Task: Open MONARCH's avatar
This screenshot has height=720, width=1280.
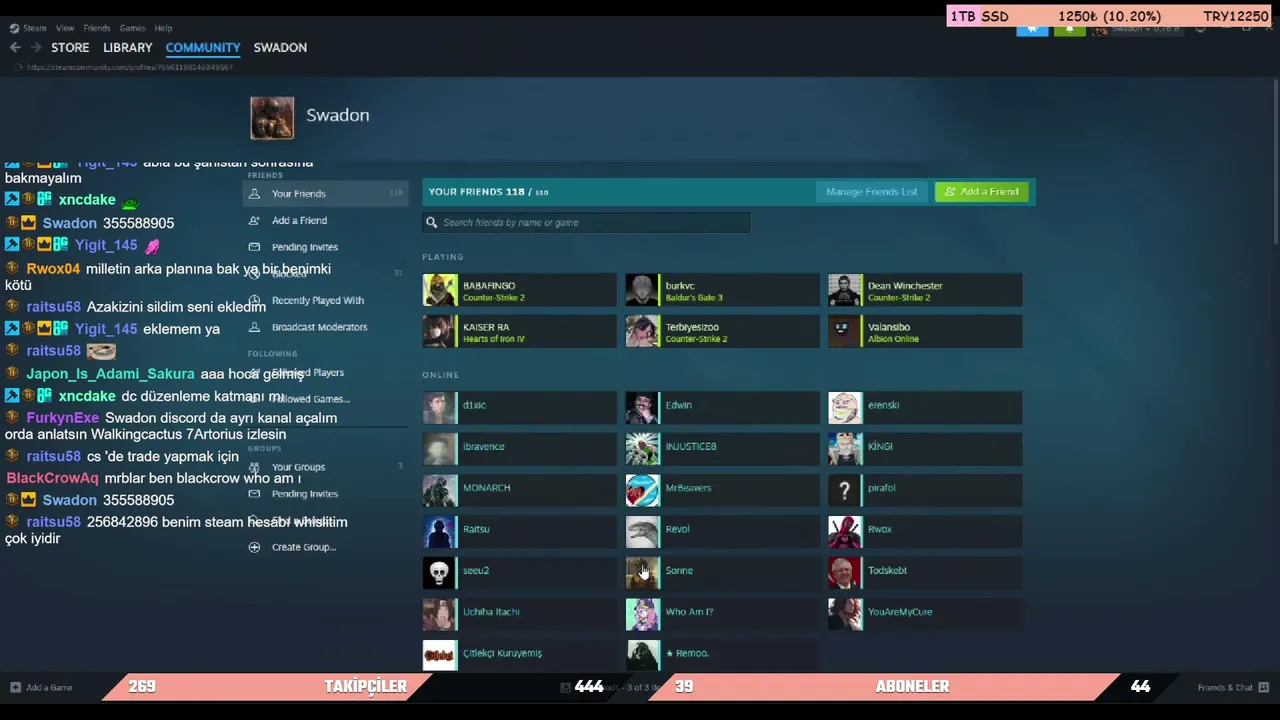Action: coord(440,491)
